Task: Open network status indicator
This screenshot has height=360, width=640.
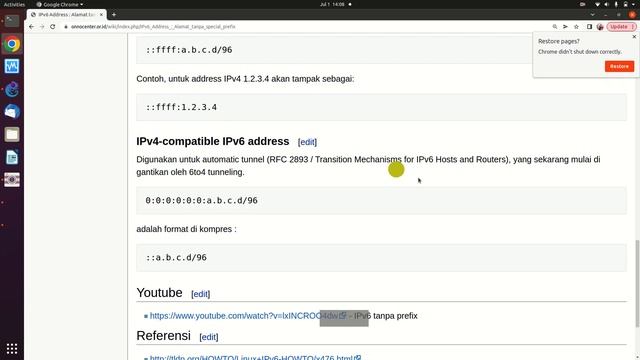Action: pyautogui.click(x=598, y=4)
